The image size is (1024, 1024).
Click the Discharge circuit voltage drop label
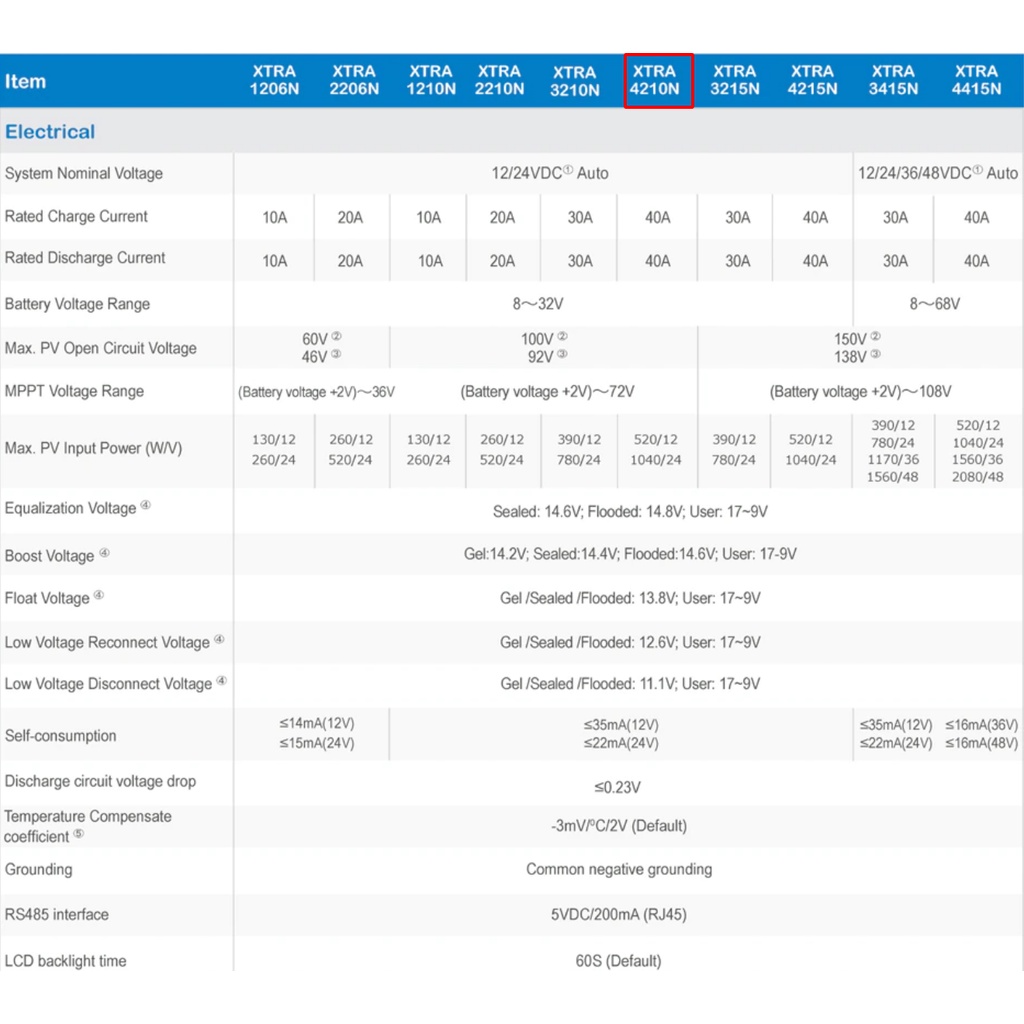click(100, 782)
